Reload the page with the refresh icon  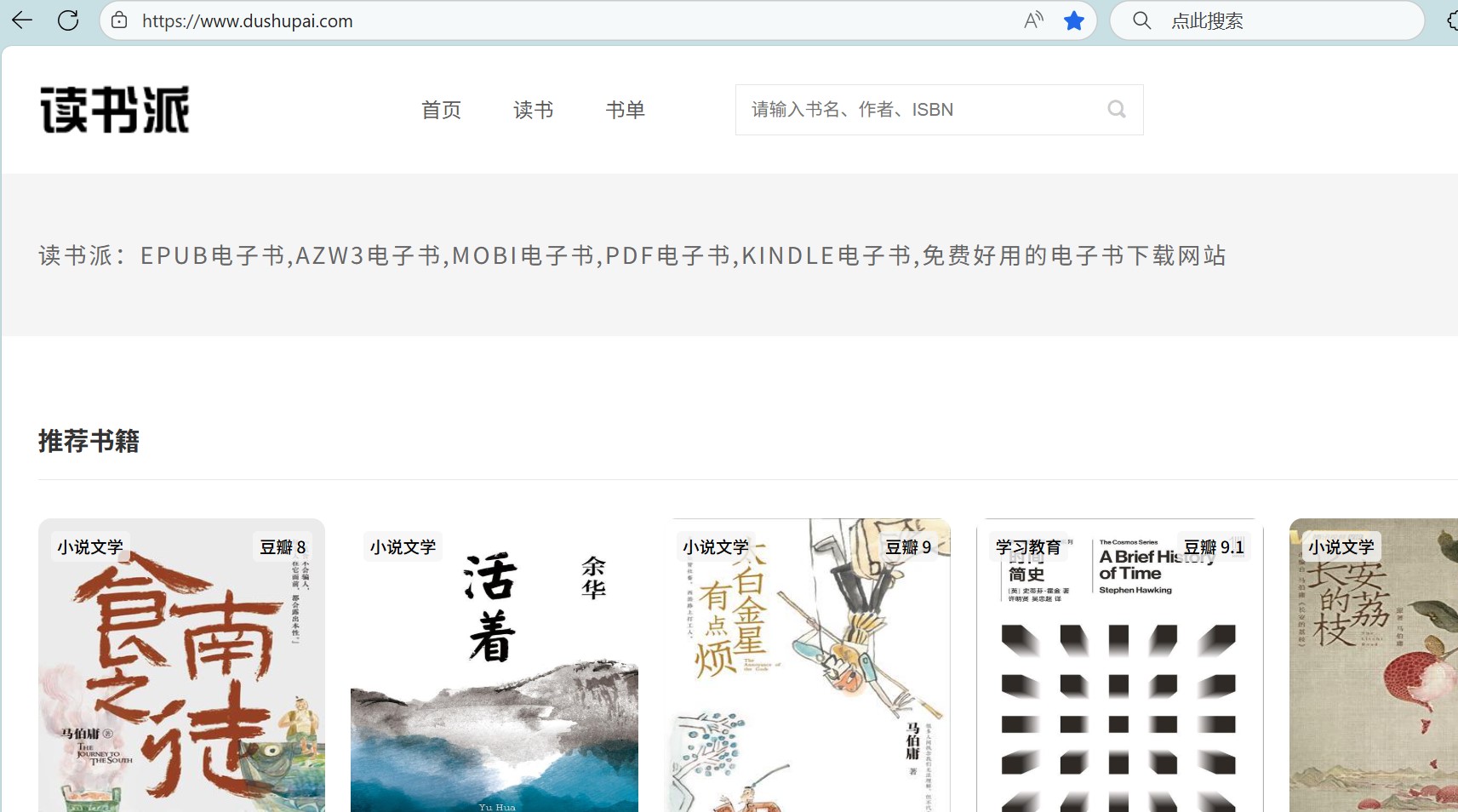pos(68,20)
